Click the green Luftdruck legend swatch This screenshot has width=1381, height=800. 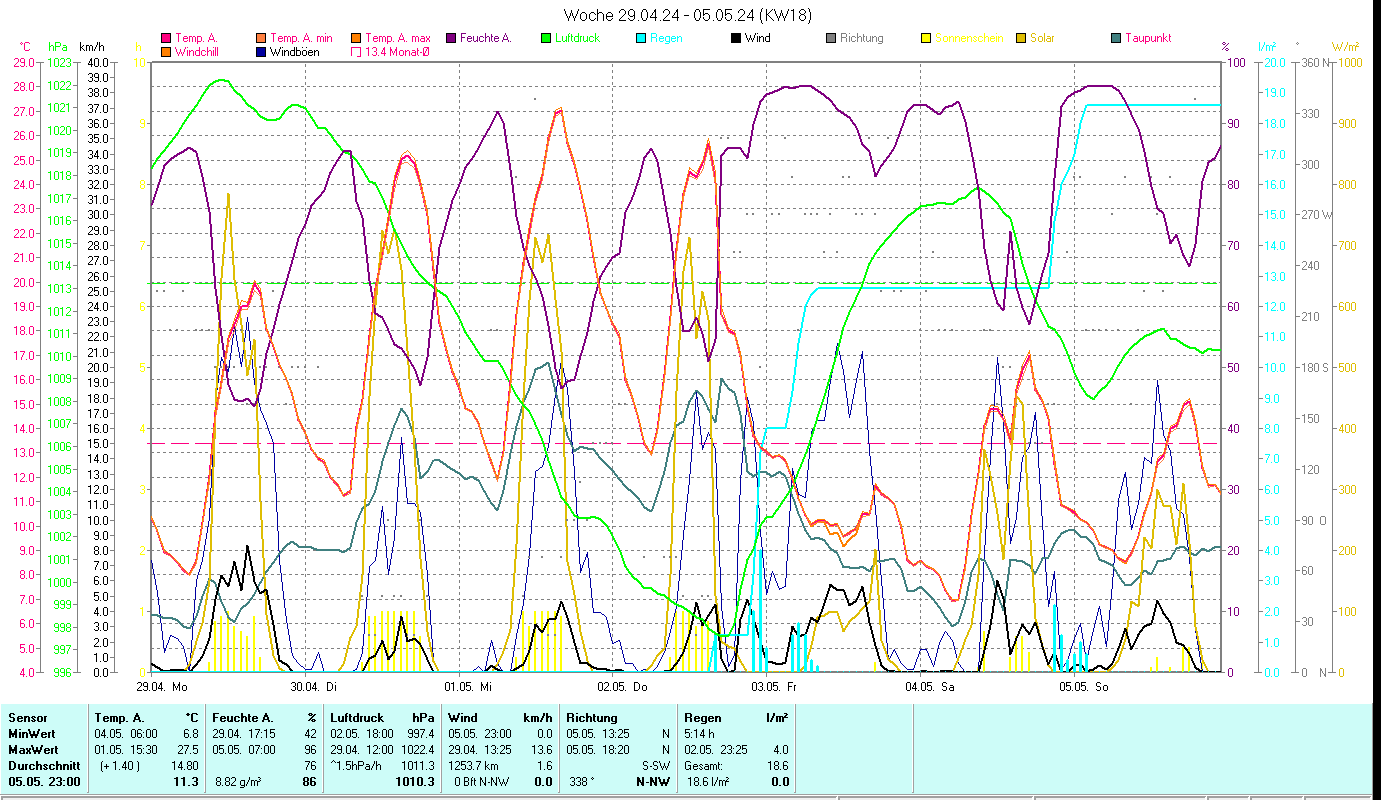coord(546,38)
